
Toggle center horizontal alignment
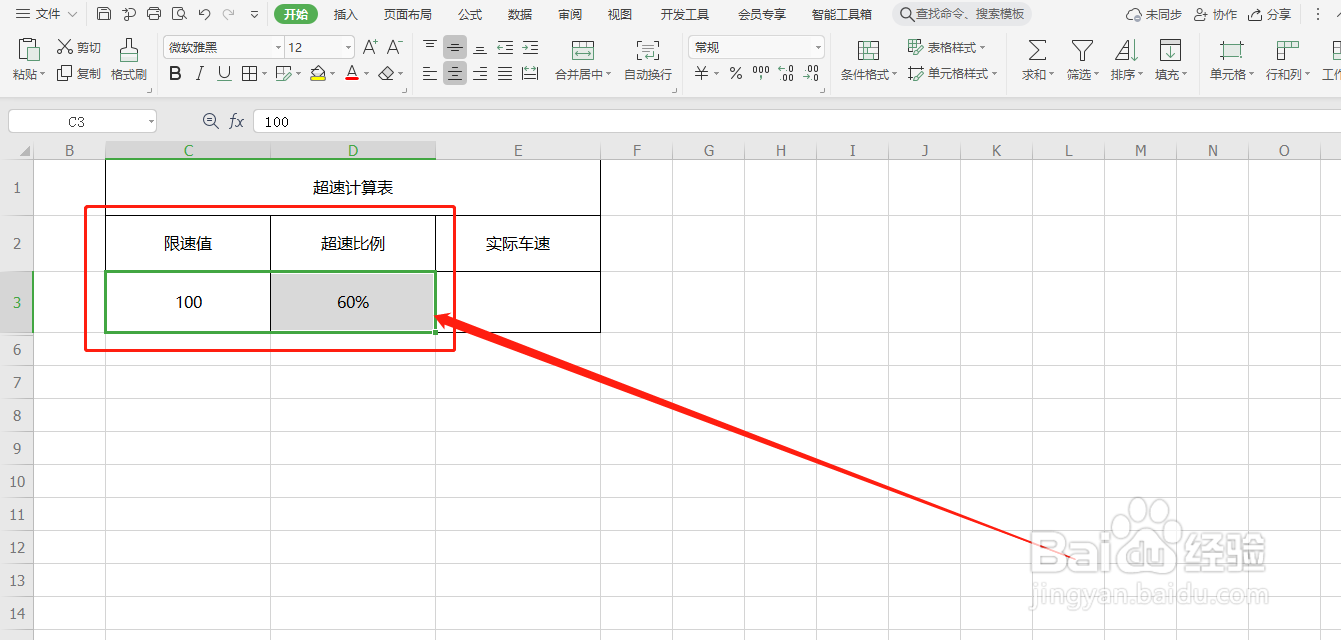coord(455,73)
